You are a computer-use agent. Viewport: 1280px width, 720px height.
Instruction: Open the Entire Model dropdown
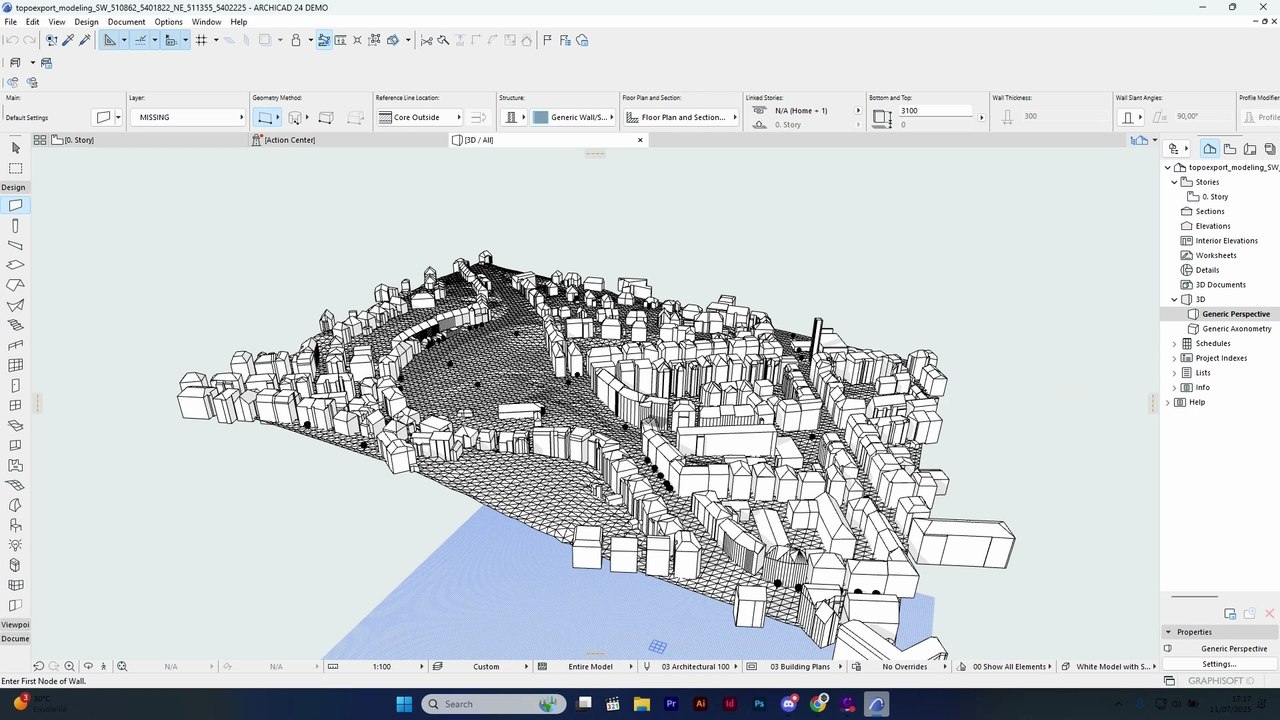[590, 666]
